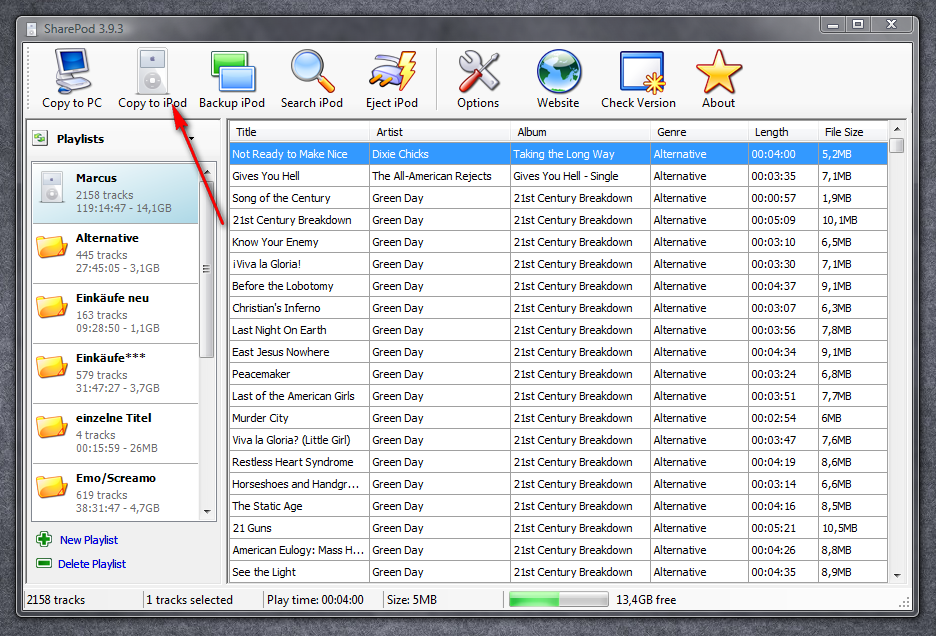Click the Copy to PC toolbar icon
936x636 pixels.
(72, 72)
